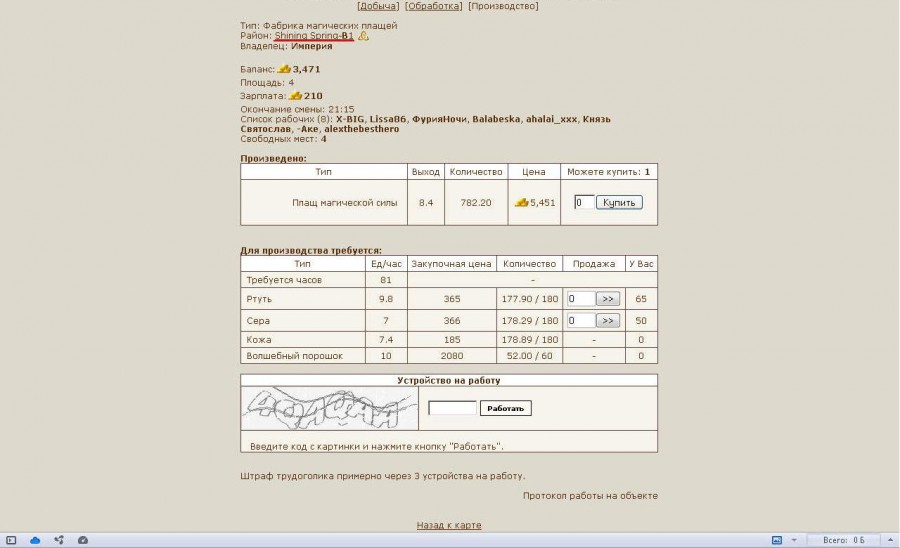Click the turbo speedometer icon in status bar
Viewport: 900px width, 548px height.
83,540
